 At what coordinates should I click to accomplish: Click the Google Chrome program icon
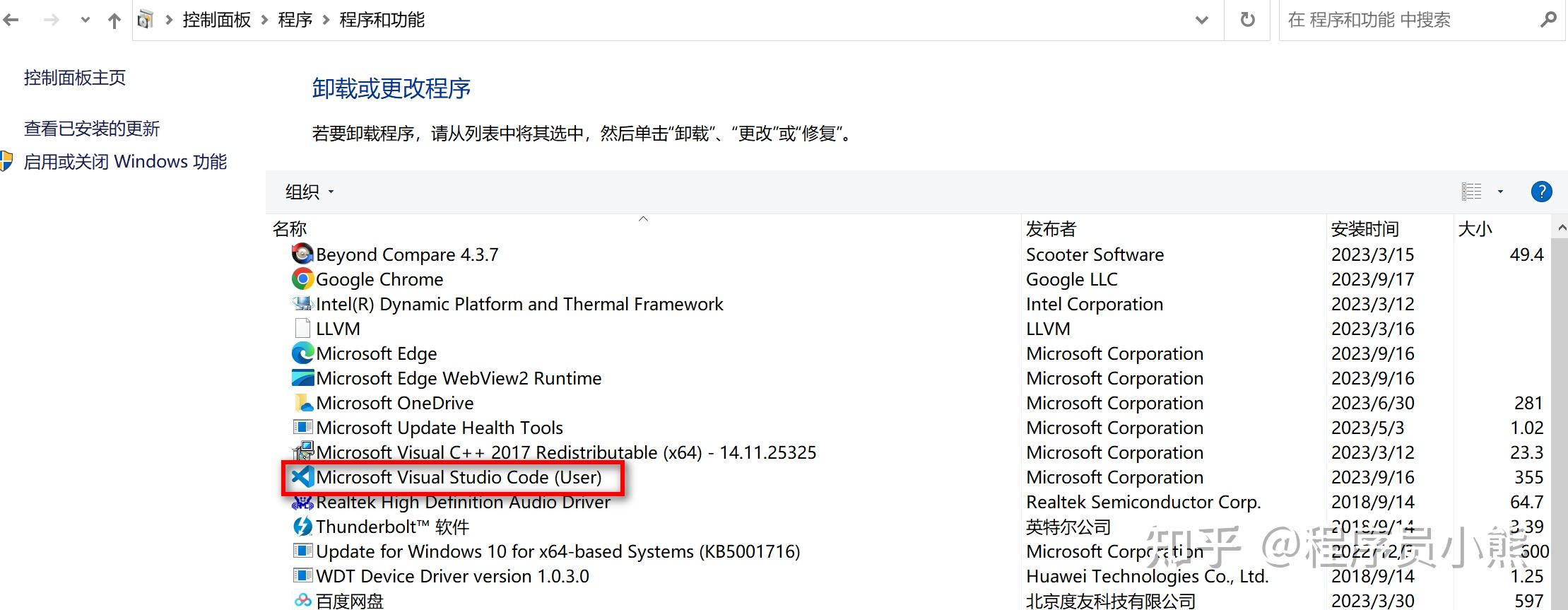coord(302,279)
